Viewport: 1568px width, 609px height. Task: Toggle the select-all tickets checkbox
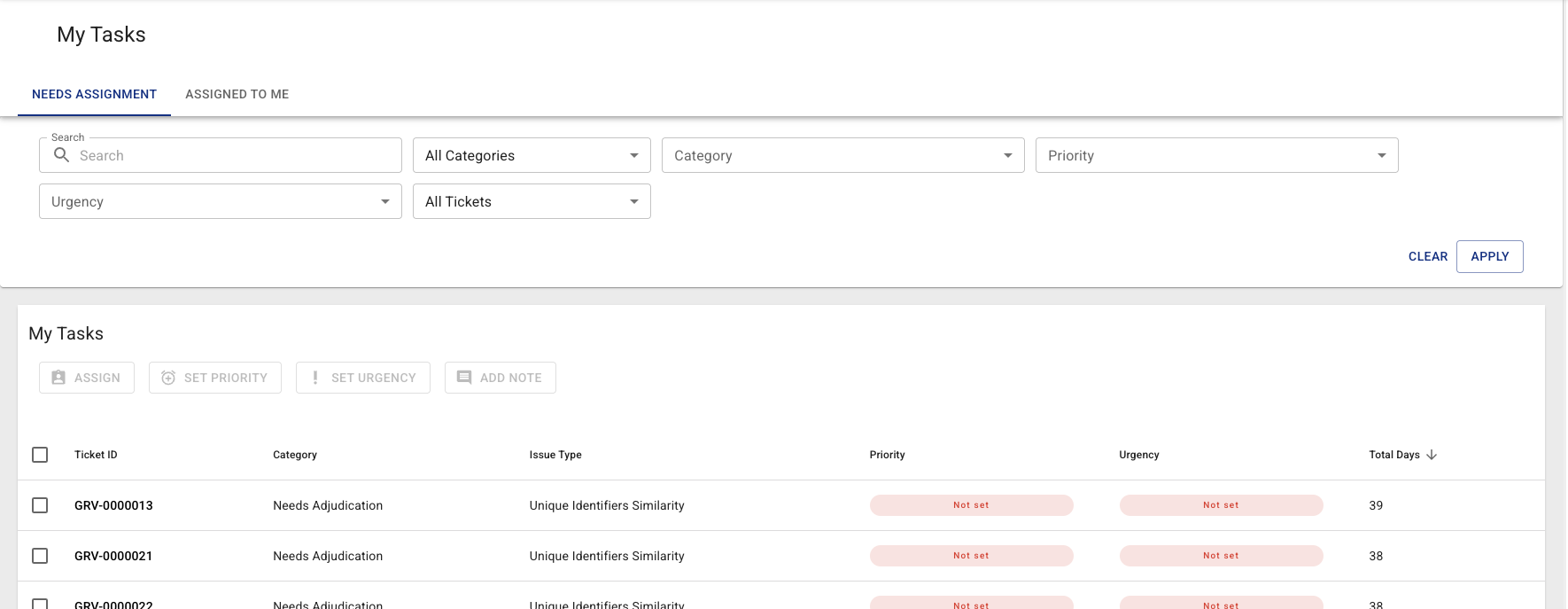(40, 455)
